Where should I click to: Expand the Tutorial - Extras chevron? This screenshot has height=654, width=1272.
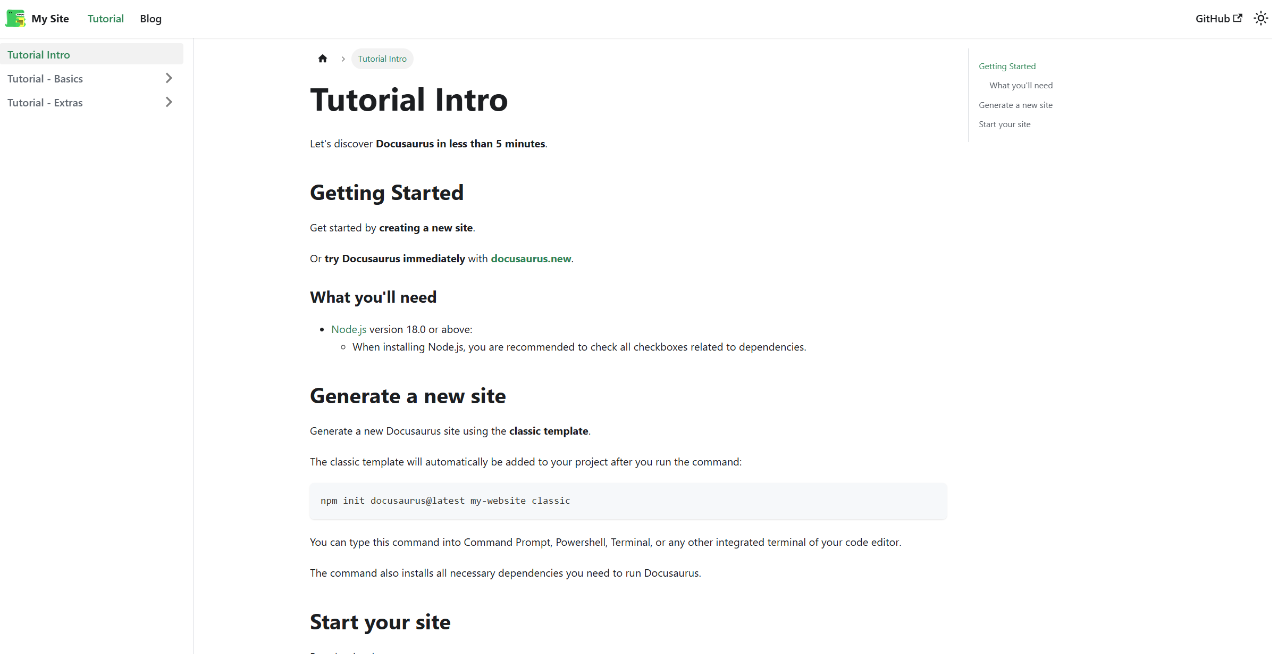pyautogui.click(x=169, y=102)
